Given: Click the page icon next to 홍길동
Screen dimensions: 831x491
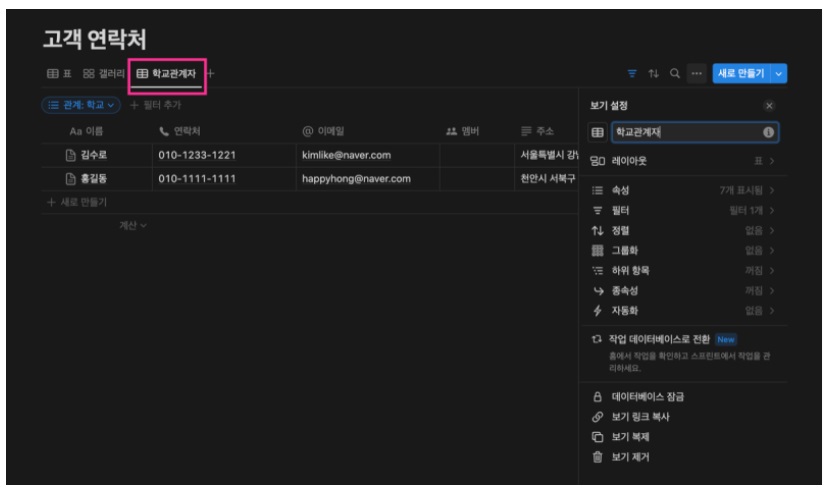Looking at the screenshot, I should (x=70, y=179).
